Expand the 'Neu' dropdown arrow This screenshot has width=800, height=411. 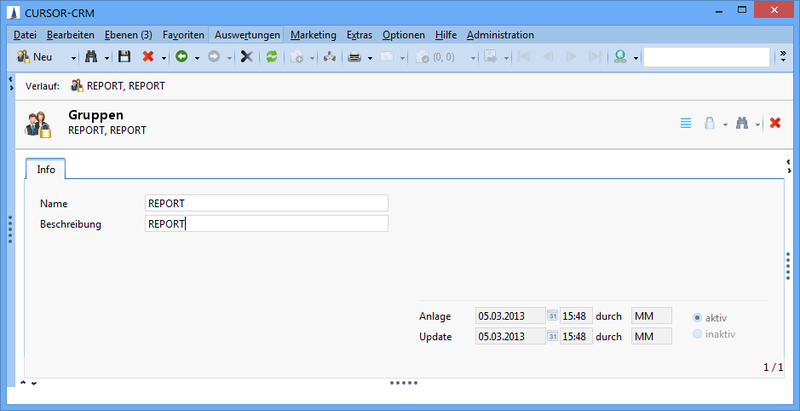tap(73, 58)
